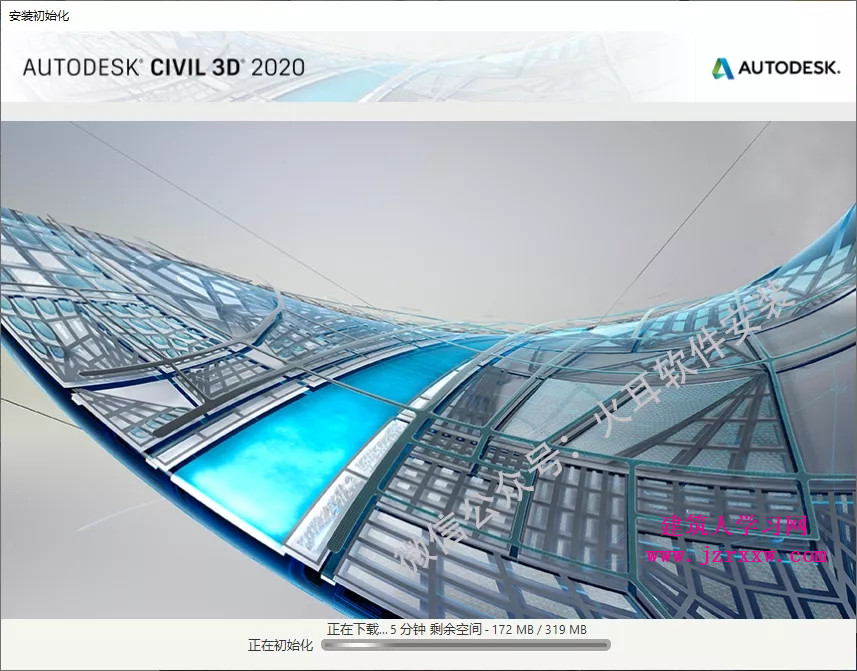Click the Autodesk triangular logo icon
The height and width of the screenshot is (671, 857).
pyautogui.click(x=723, y=68)
